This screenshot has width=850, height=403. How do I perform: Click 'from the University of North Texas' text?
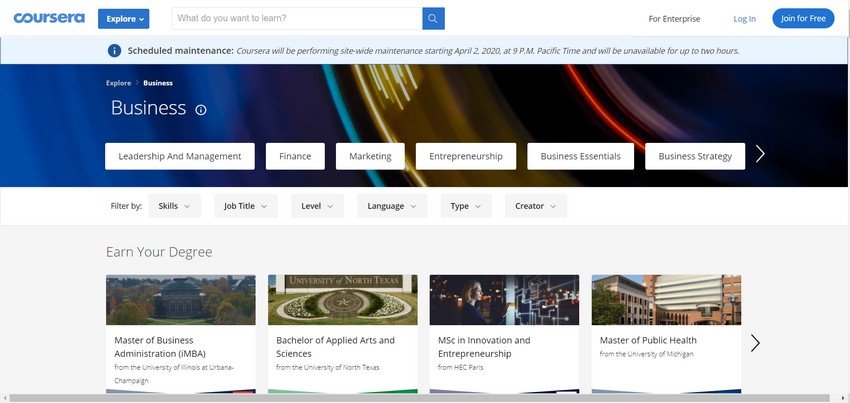pyautogui.click(x=328, y=367)
